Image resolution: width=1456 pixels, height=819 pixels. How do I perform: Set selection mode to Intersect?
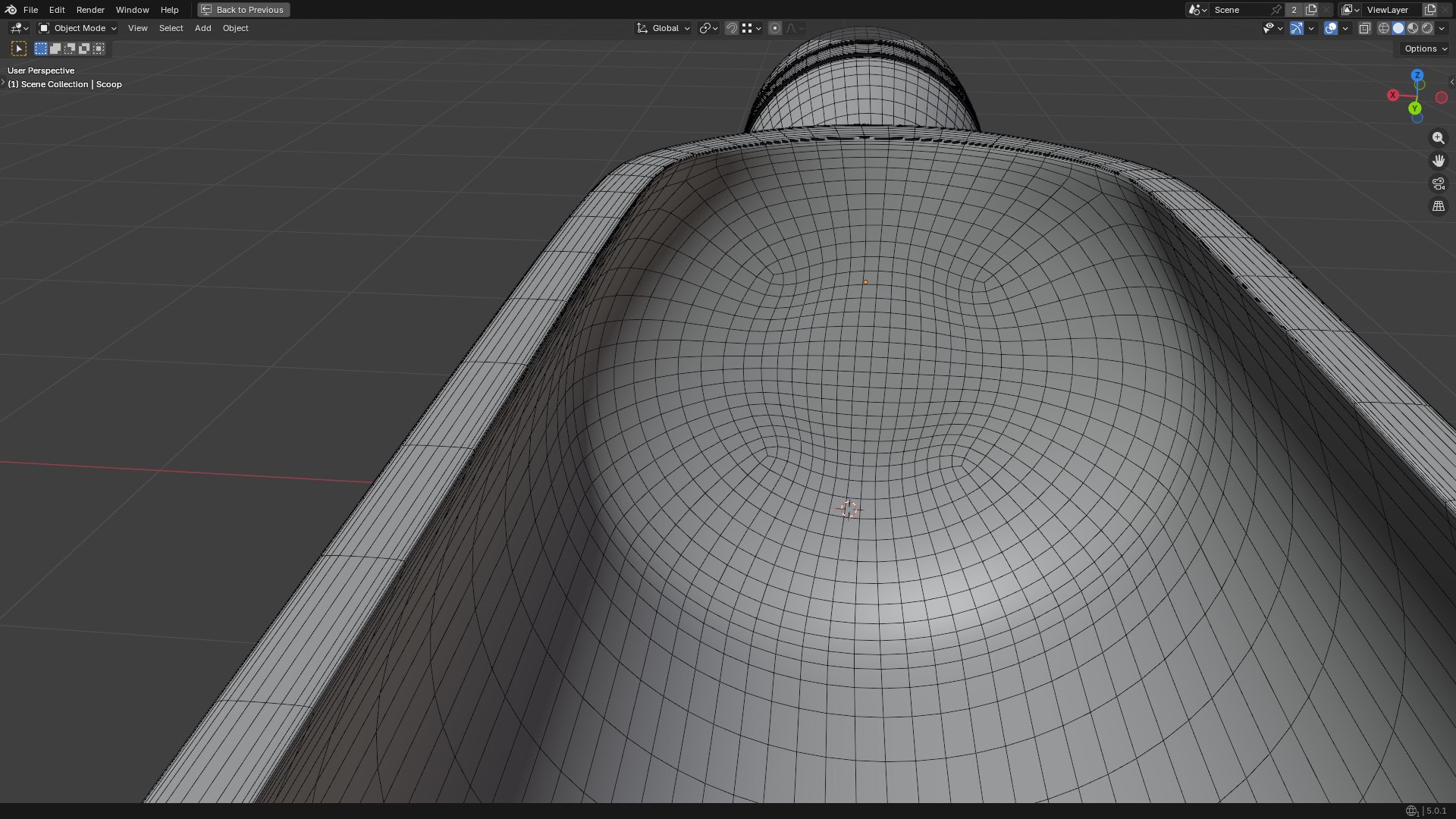99,49
